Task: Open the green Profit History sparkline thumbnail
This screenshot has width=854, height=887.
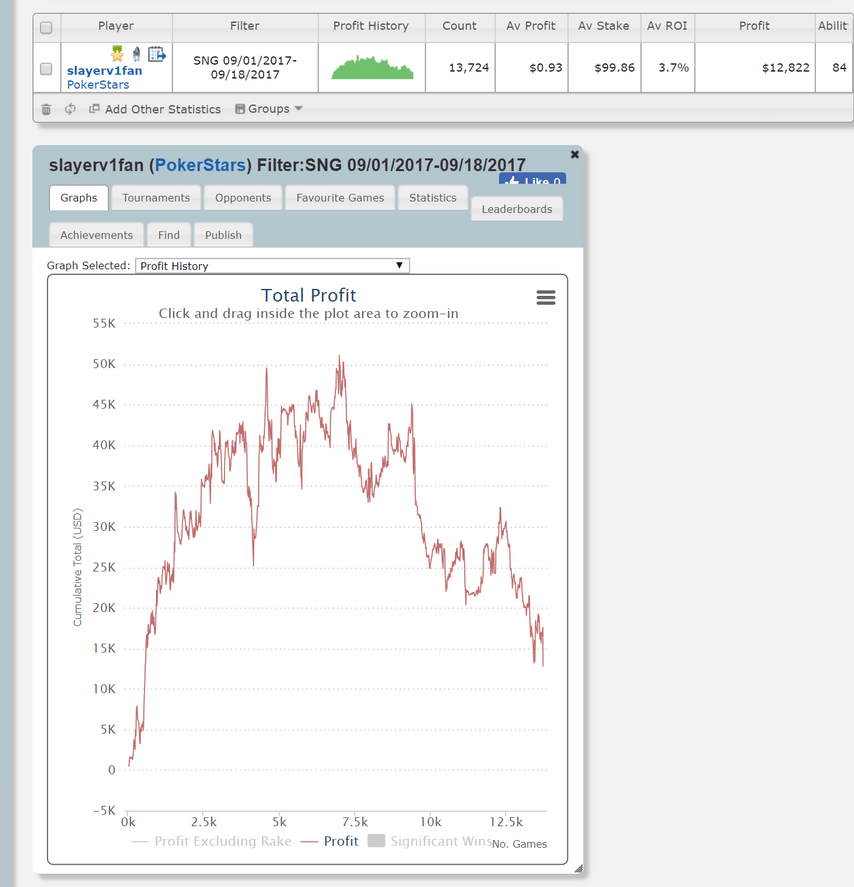Action: point(372,67)
